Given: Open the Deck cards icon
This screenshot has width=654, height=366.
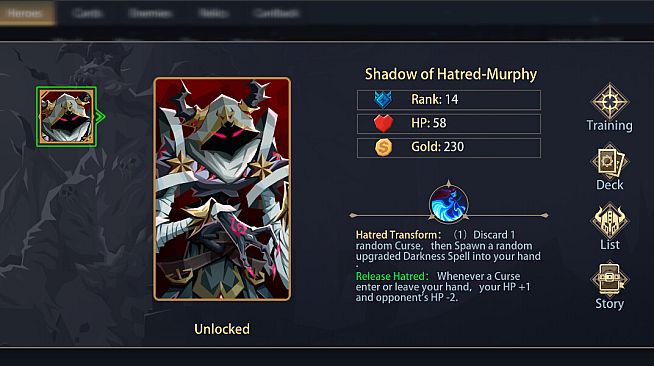Looking at the screenshot, I should pos(609,161).
